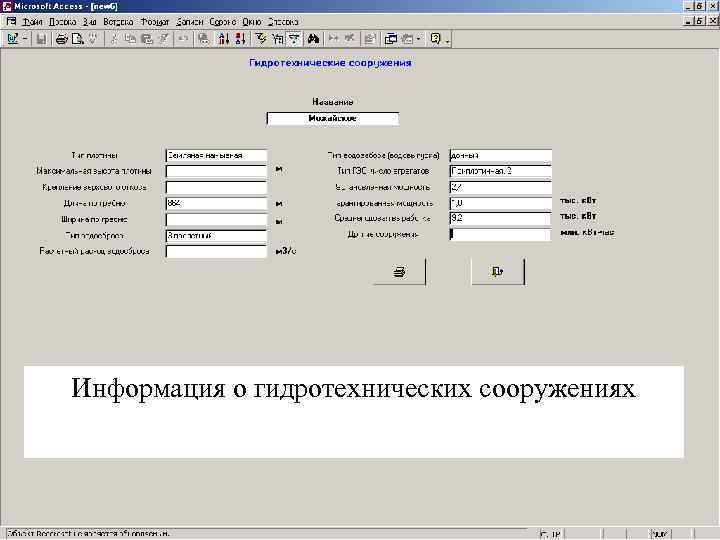This screenshot has width=720, height=540.
Task: Click the upstream slope fastening field
Action: coord(216,187)
